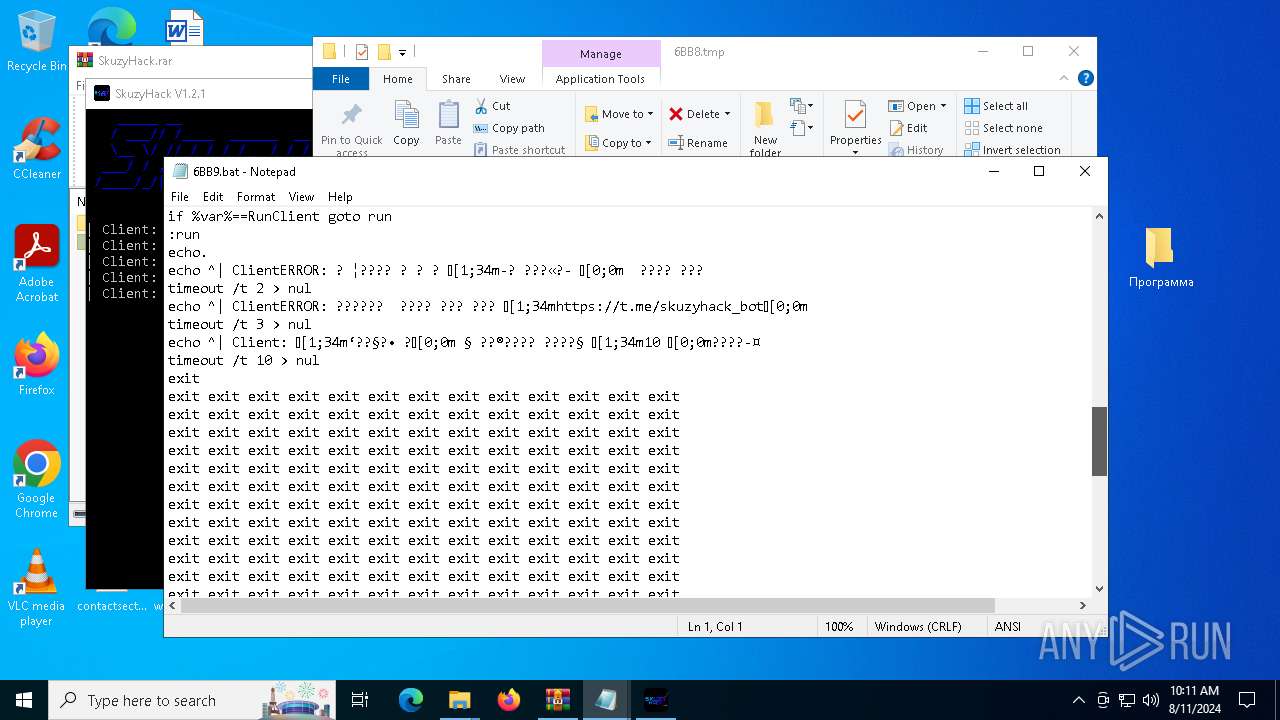
Task: Switch to the View tab in Explorer
Action: coord(512,79)
